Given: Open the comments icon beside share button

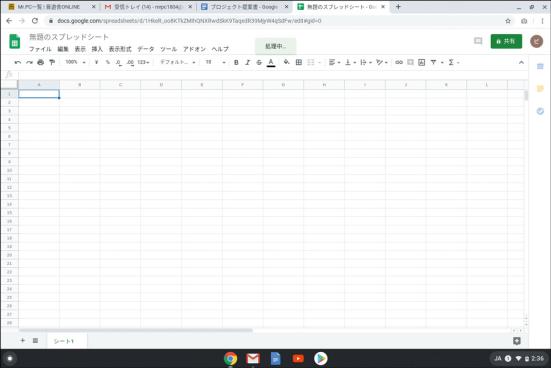Looking at the screenshot, I should 478,41.
